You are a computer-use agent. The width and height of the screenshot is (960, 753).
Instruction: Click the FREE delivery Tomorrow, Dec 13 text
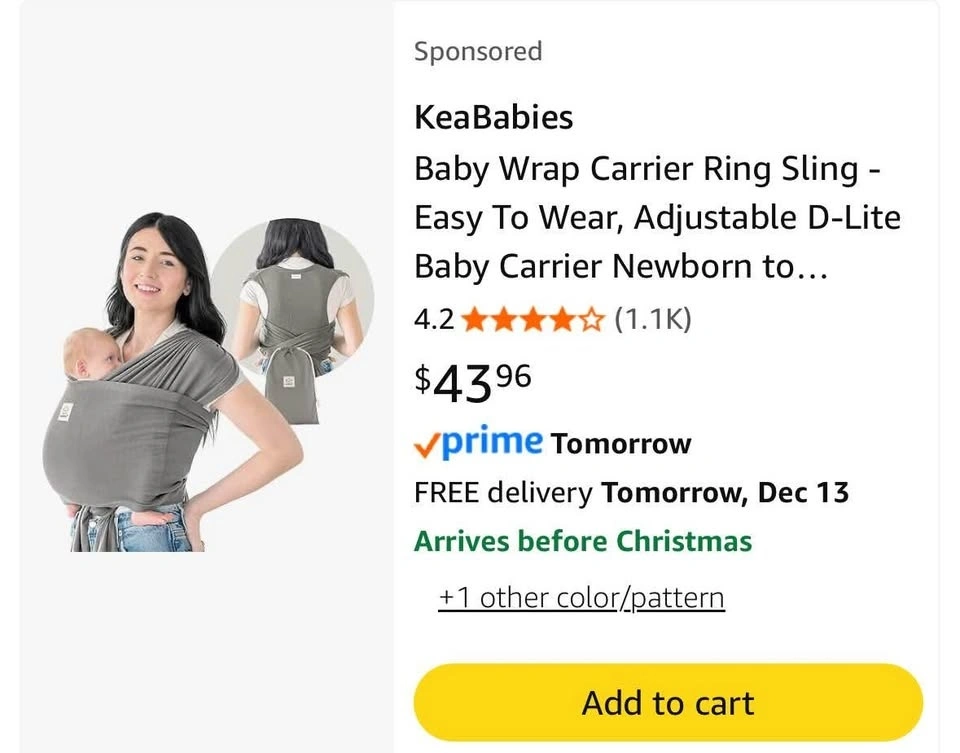click(x=631, y=493)
